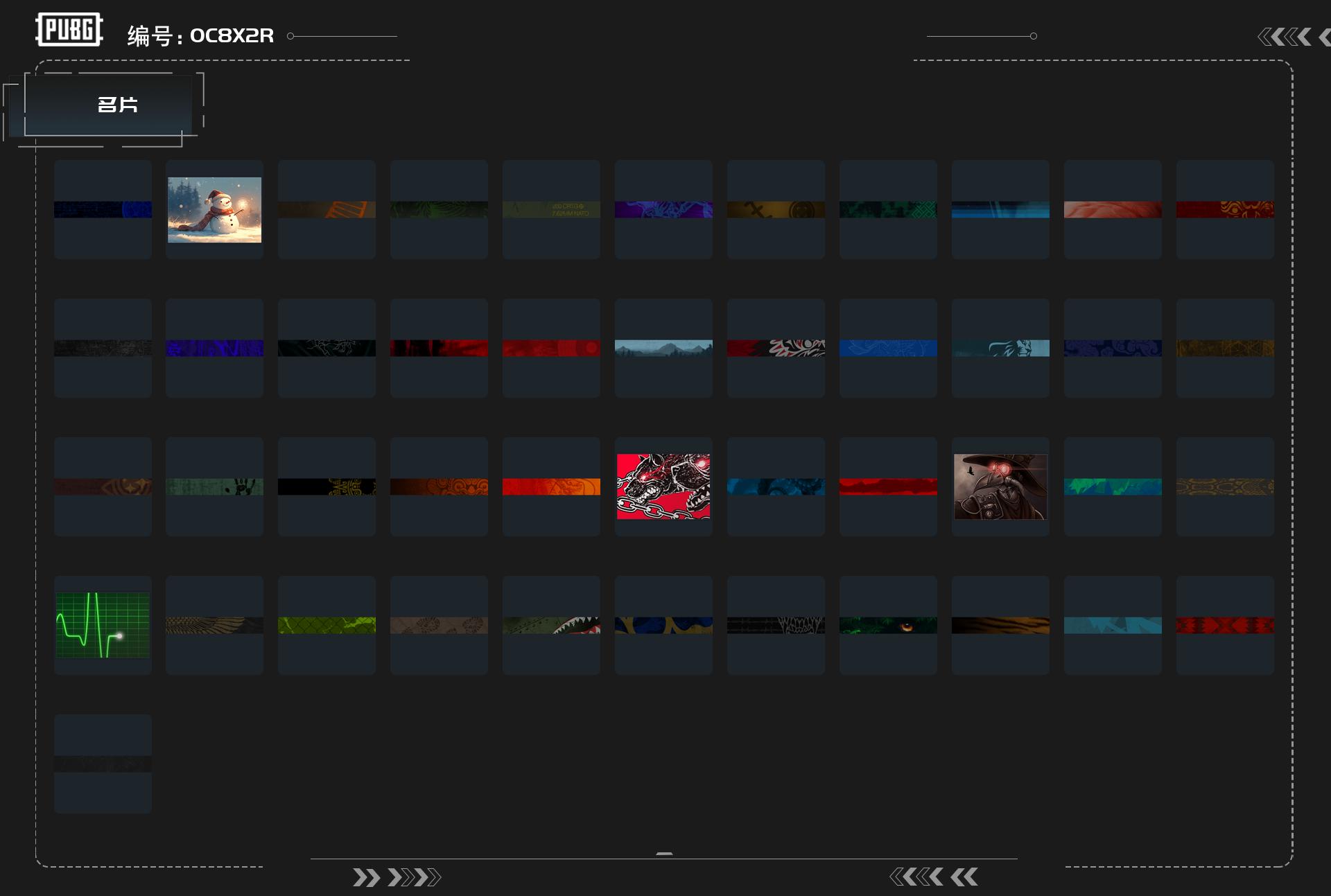Choose the solid violet purple nameplate
This screenshot has height=896, width=1331.
tap(214, 348)
